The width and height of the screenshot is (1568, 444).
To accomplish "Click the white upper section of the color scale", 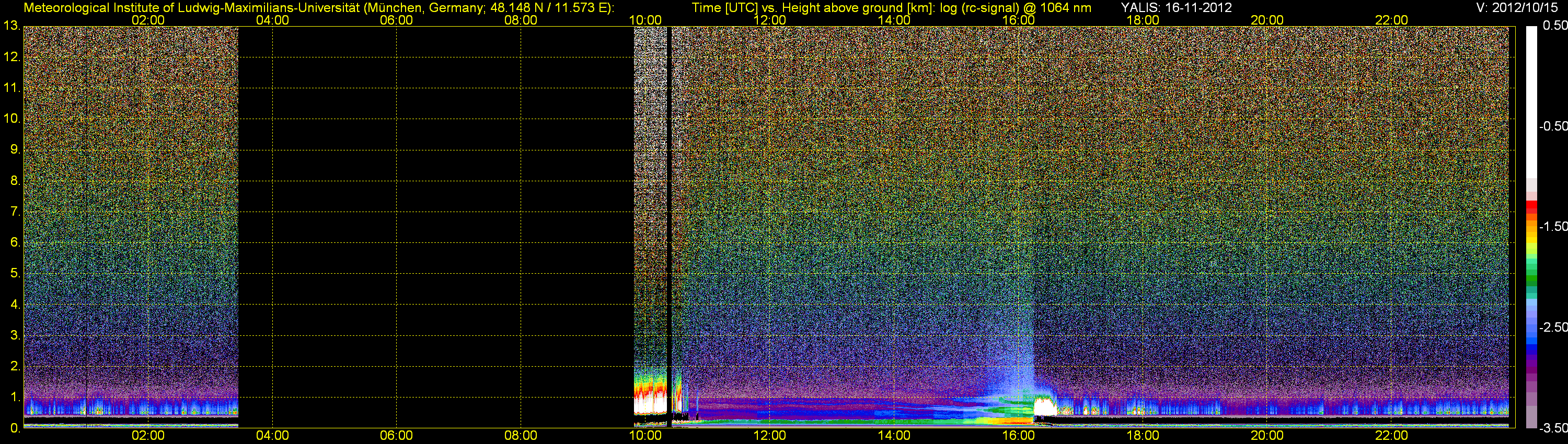I will click(1531, 102).
